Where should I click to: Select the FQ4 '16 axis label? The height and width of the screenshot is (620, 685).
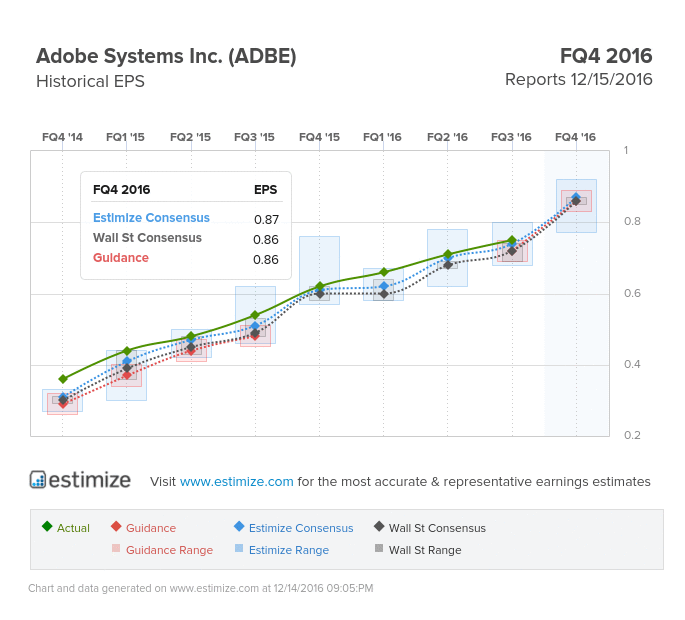[575, 137]
